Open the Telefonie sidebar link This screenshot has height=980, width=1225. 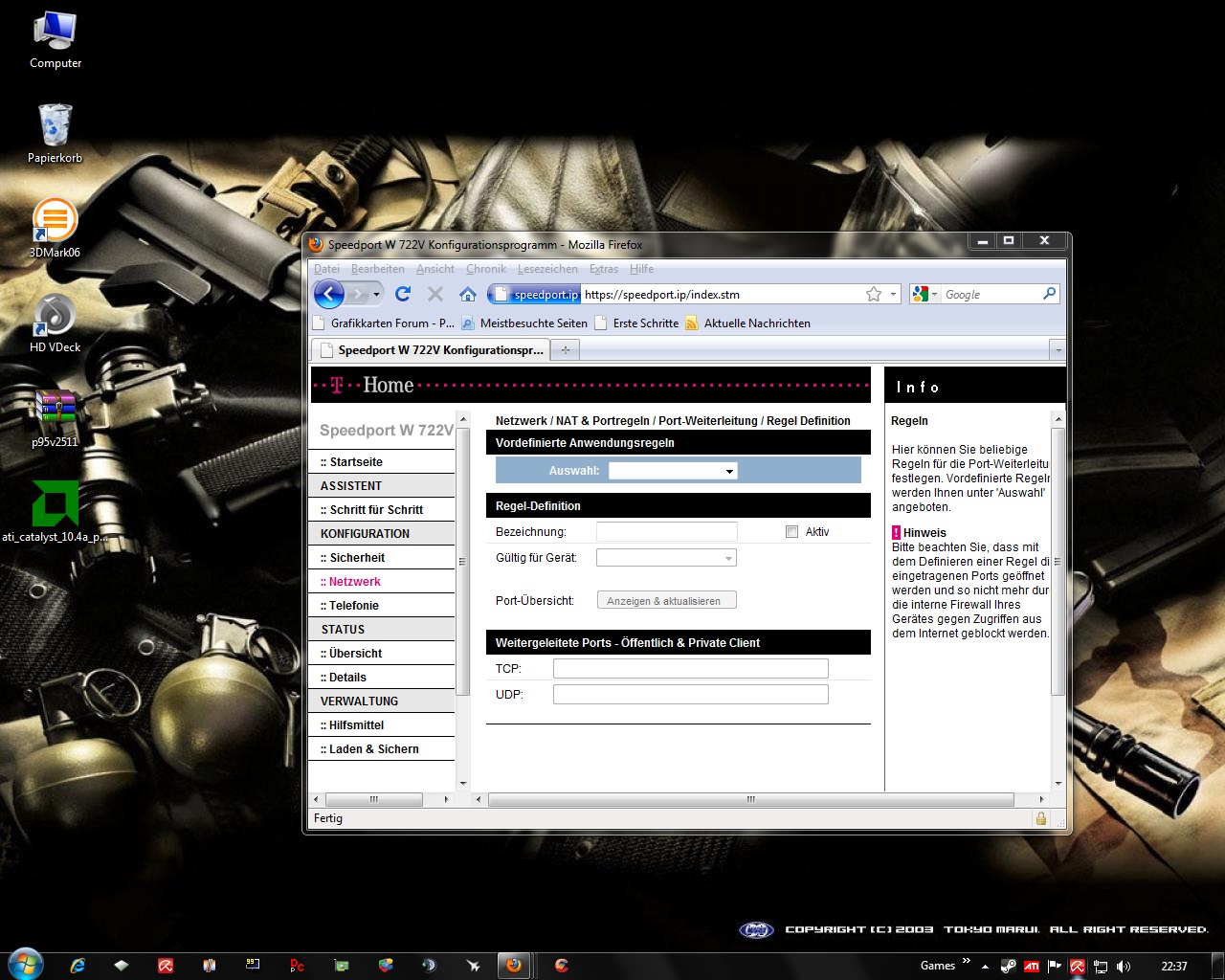point(353,606)
